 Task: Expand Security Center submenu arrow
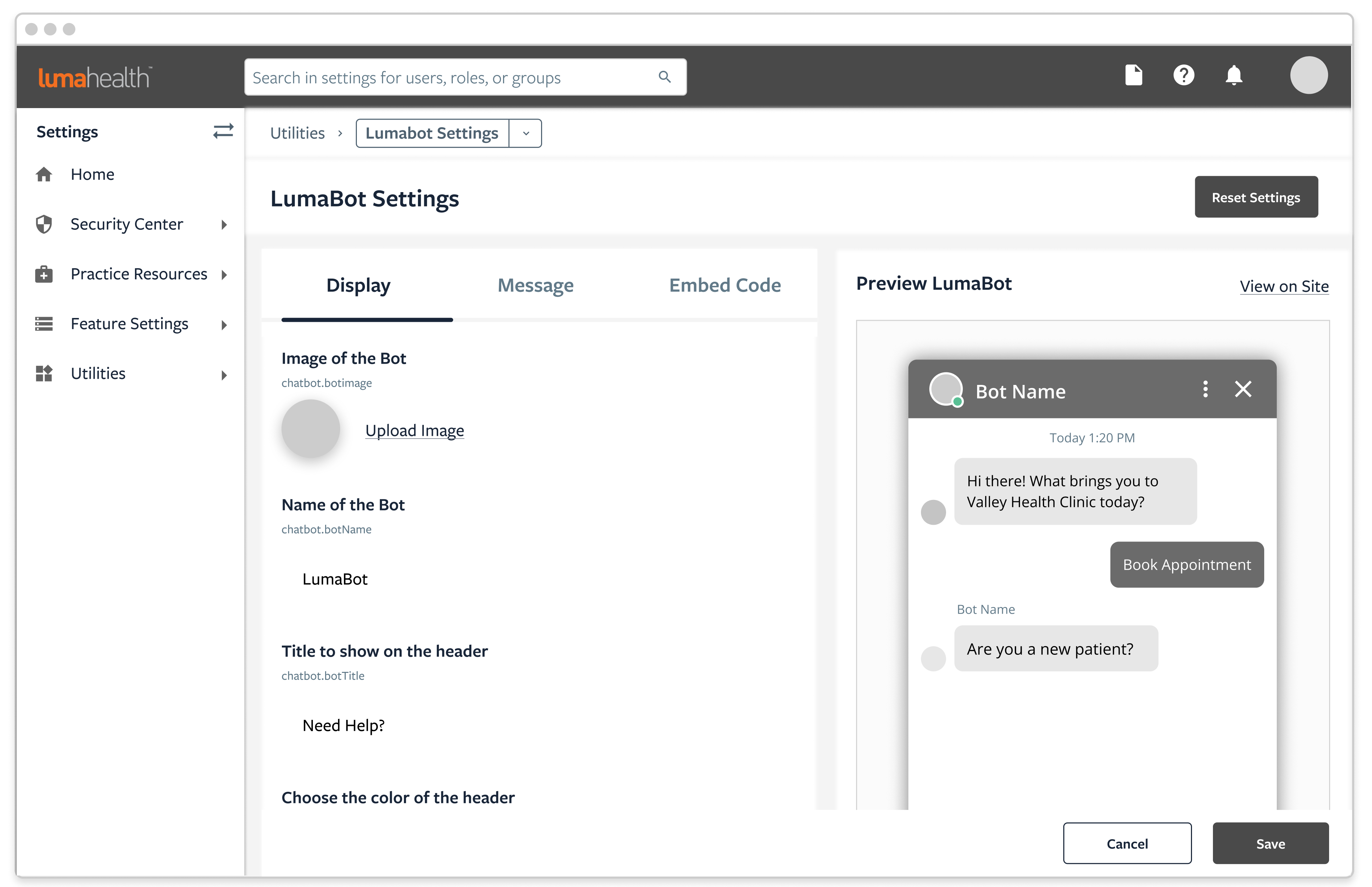224,225
